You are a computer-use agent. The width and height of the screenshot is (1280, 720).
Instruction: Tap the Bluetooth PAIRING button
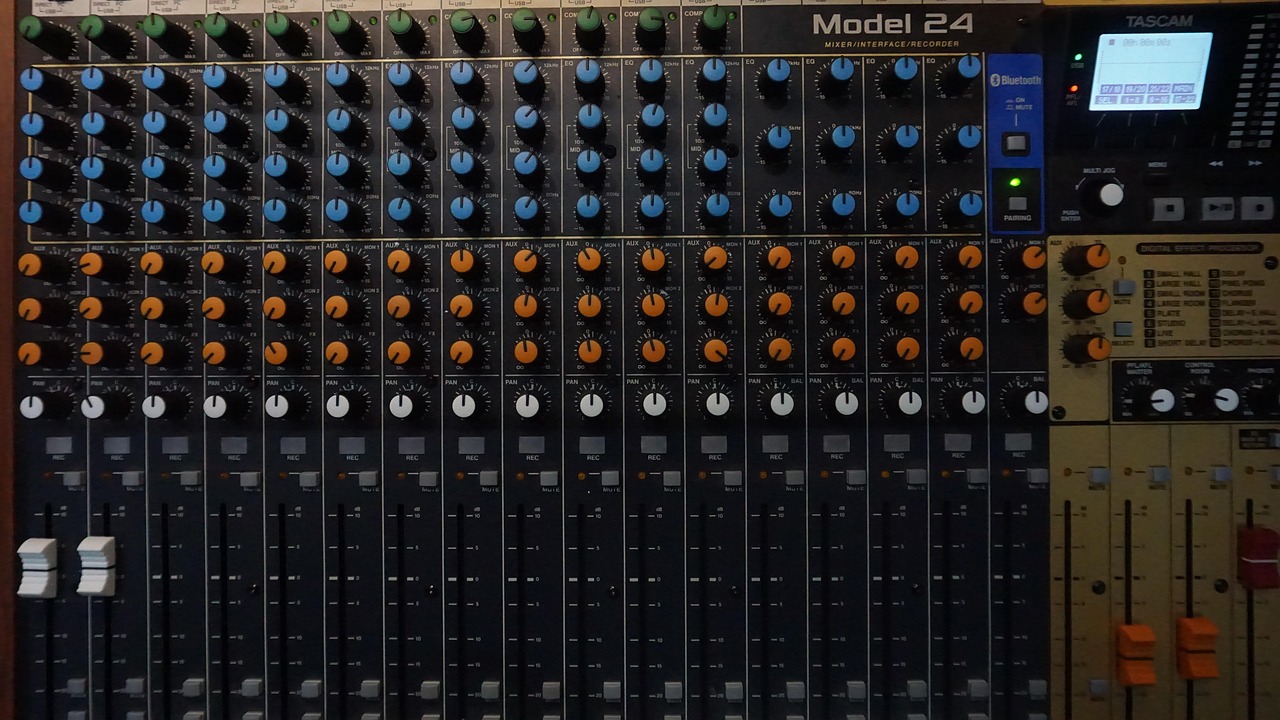pos(1017,203)
